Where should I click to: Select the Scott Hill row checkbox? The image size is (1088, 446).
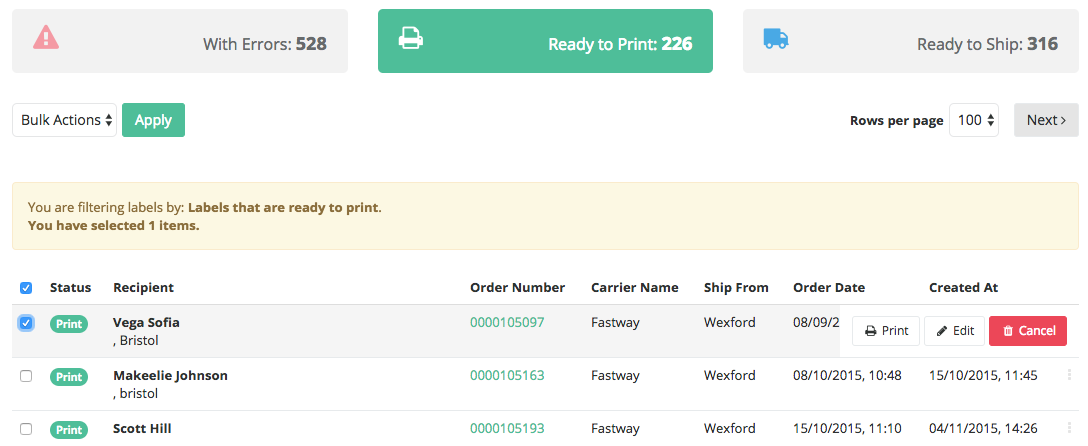tap(26, 429)
